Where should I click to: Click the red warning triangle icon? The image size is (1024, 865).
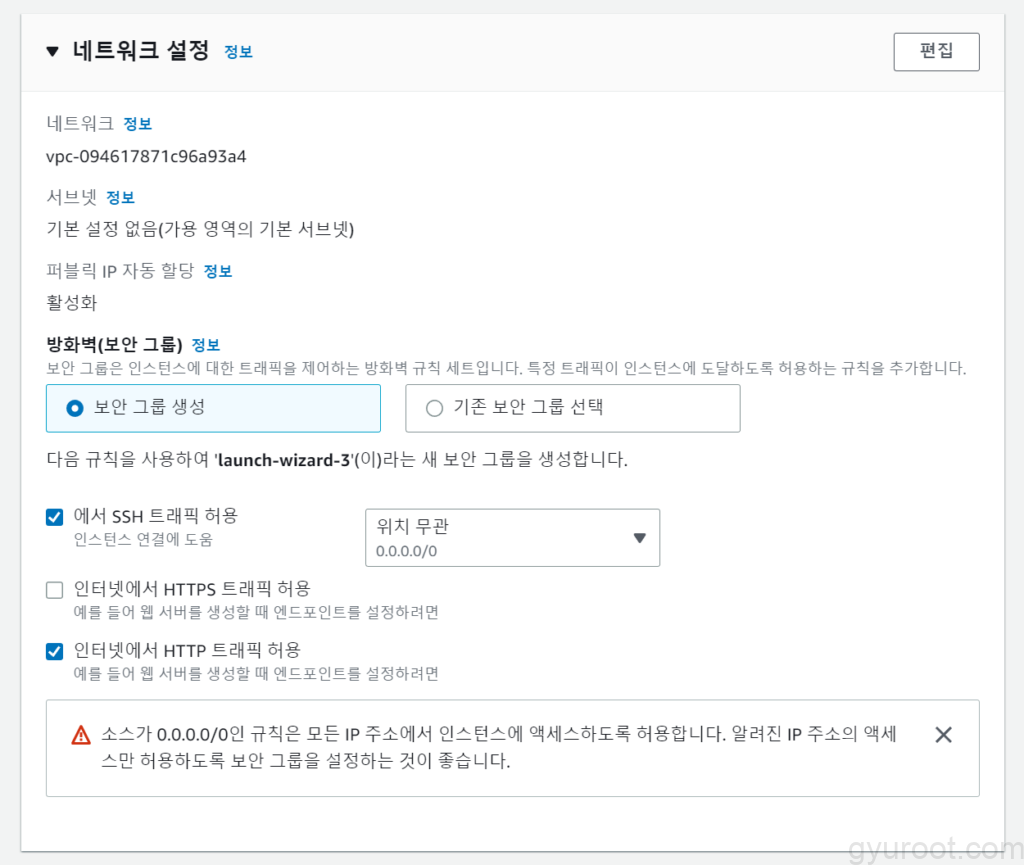(x=81, y=735)
